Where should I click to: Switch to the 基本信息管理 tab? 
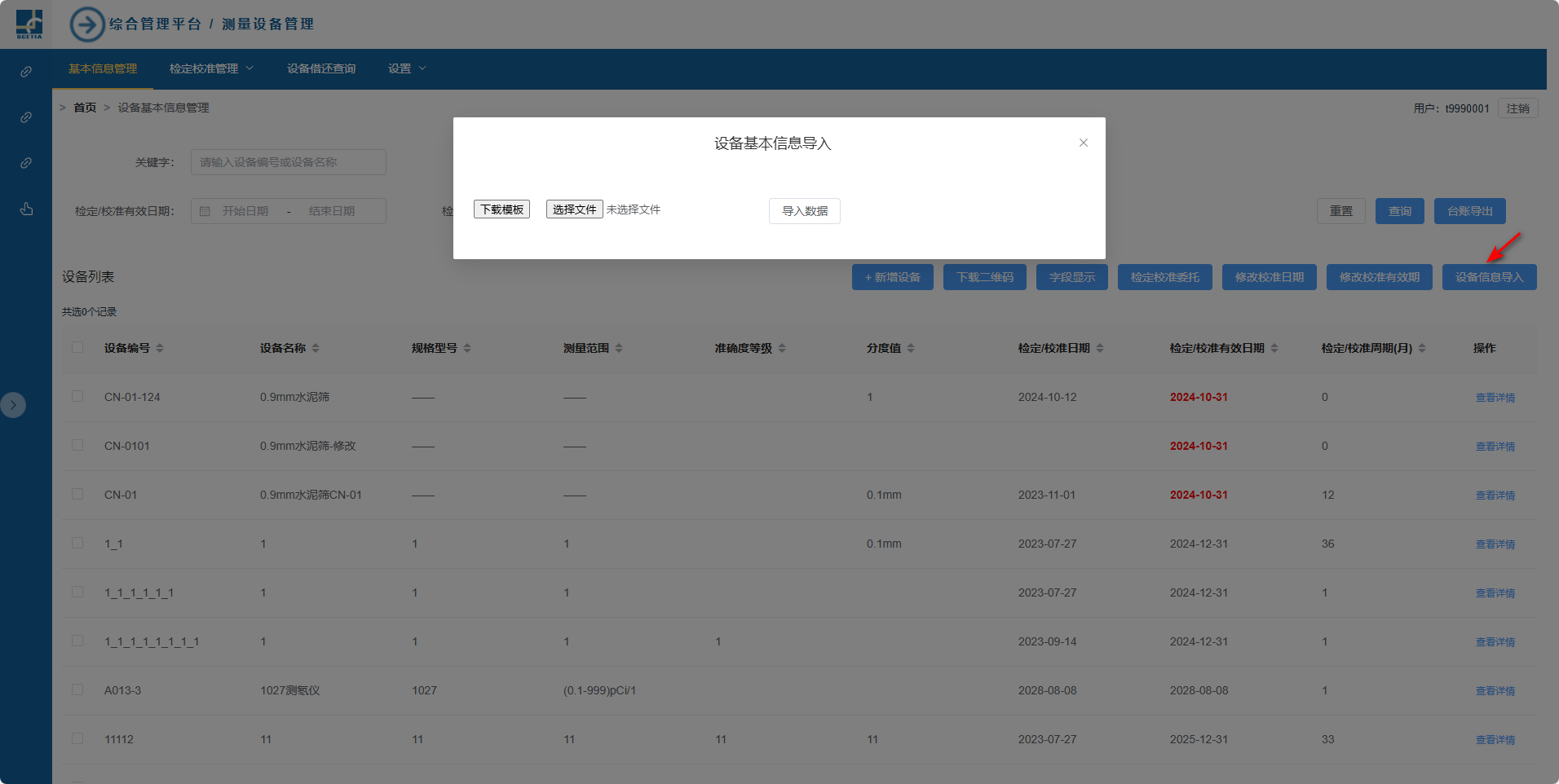point(103,68)
